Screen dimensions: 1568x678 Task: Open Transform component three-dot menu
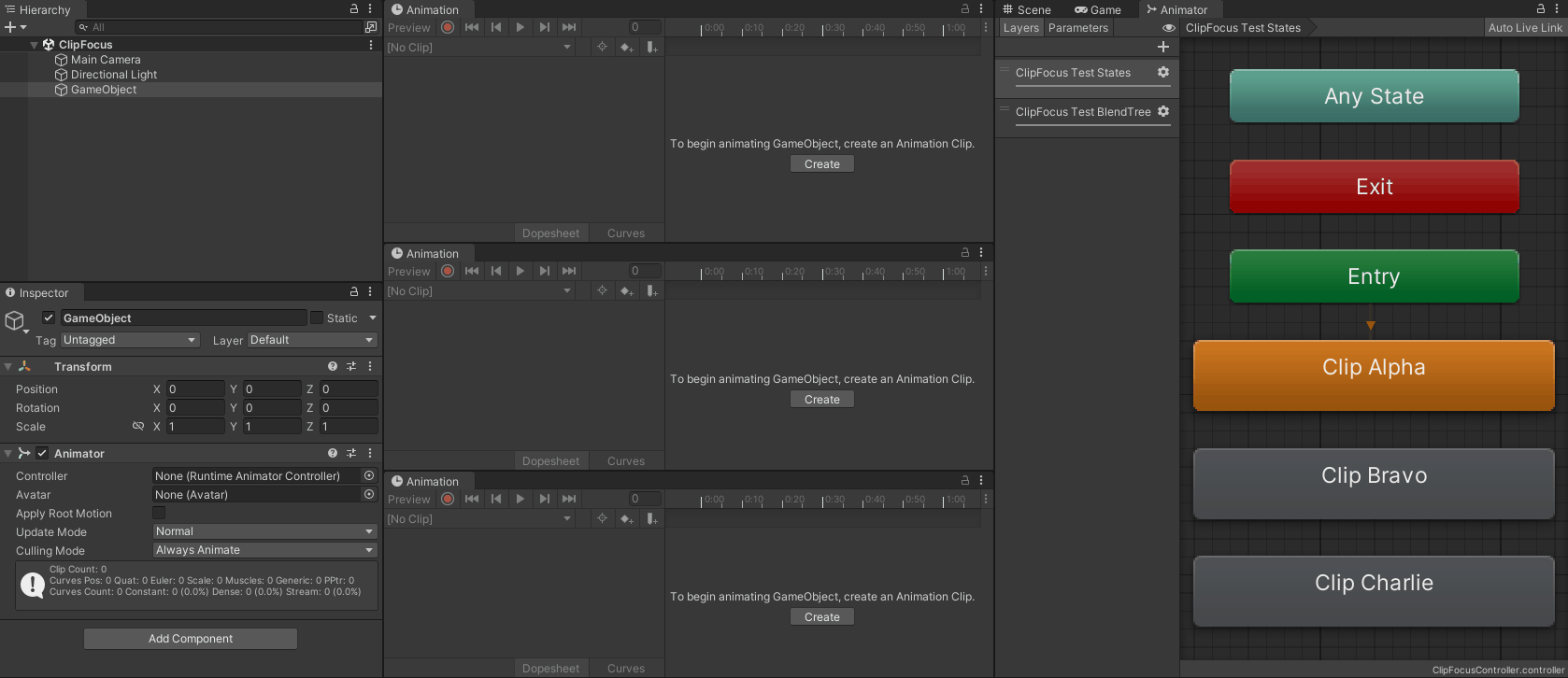[370, 366]
